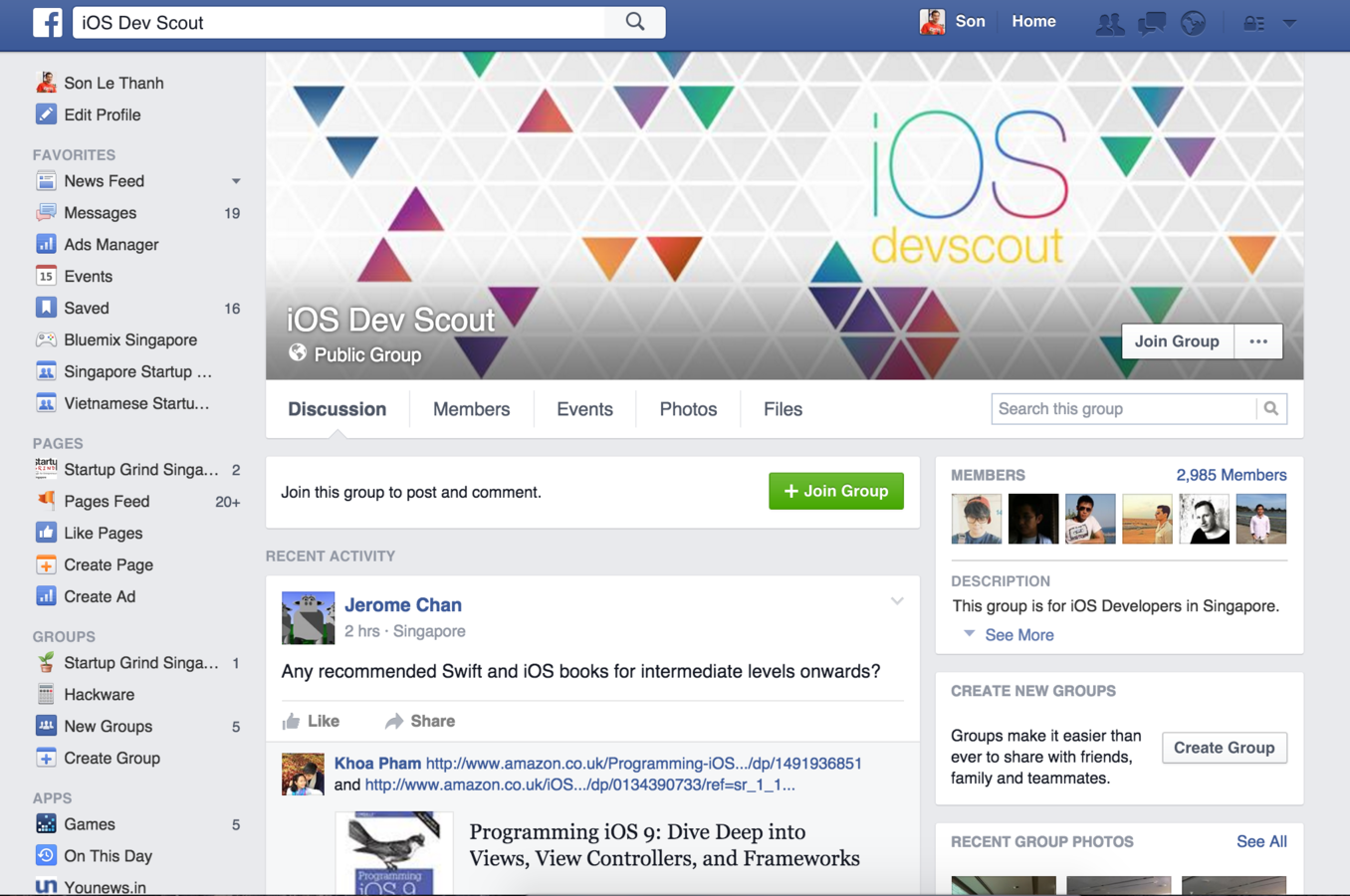The width and height of the screenshot is (1350, 896).
Task: Open Ads Manager chart icon
Action: pos(46,245)
